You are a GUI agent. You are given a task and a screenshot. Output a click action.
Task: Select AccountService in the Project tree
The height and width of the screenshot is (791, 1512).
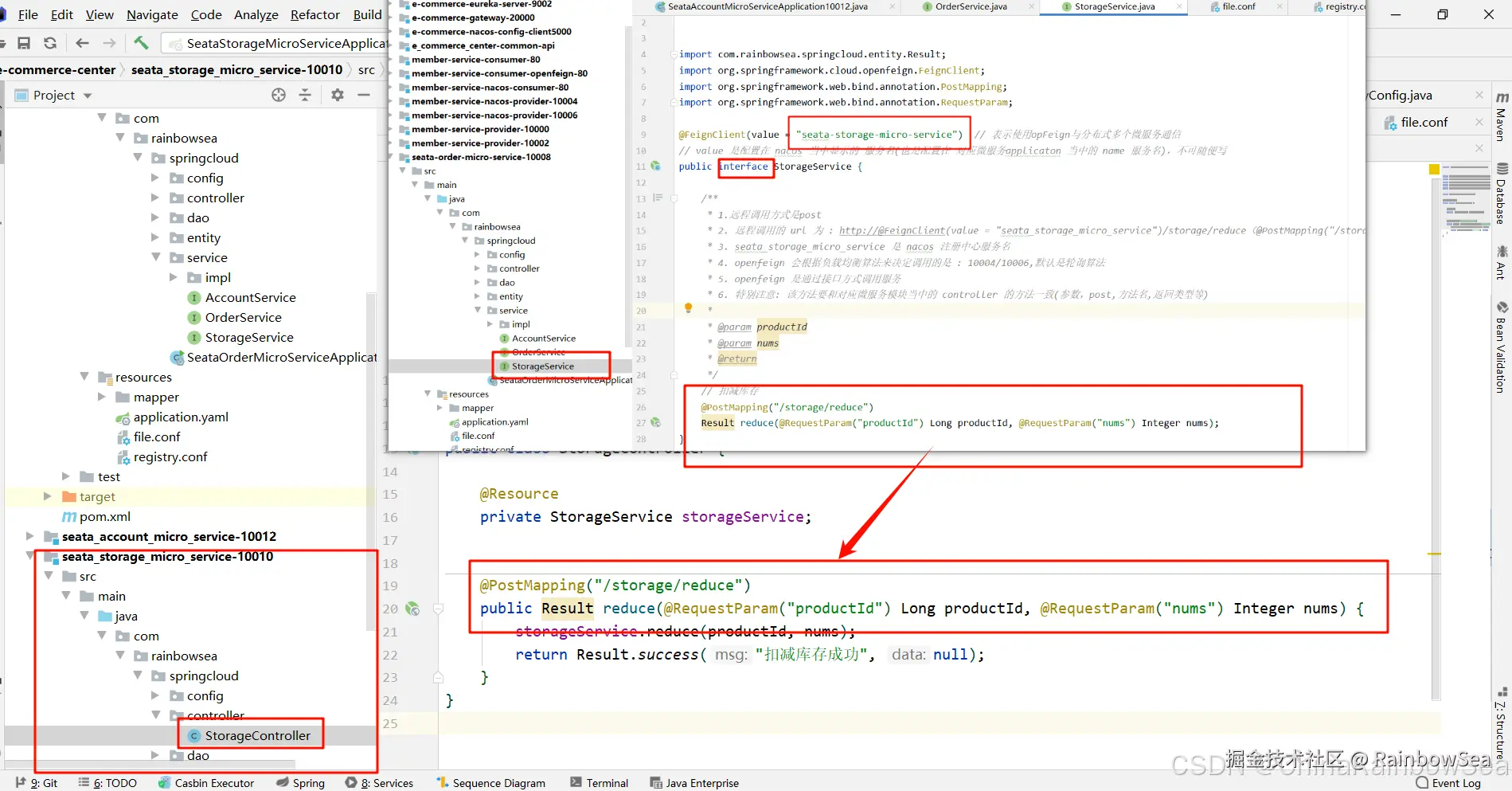pos(250,297)
